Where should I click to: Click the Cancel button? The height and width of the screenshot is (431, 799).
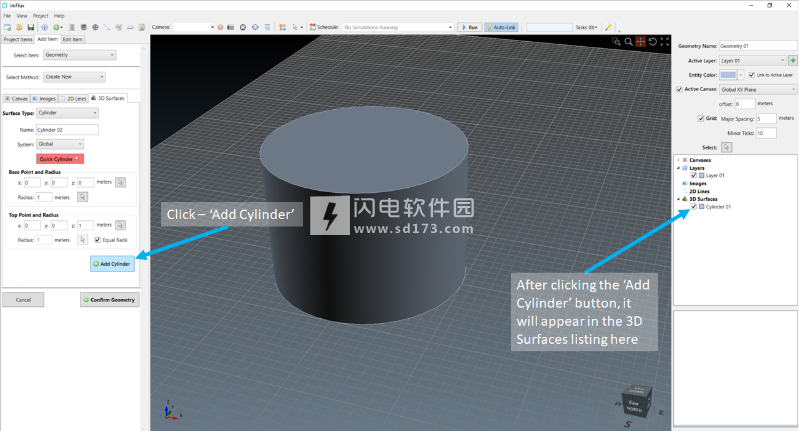23,300
